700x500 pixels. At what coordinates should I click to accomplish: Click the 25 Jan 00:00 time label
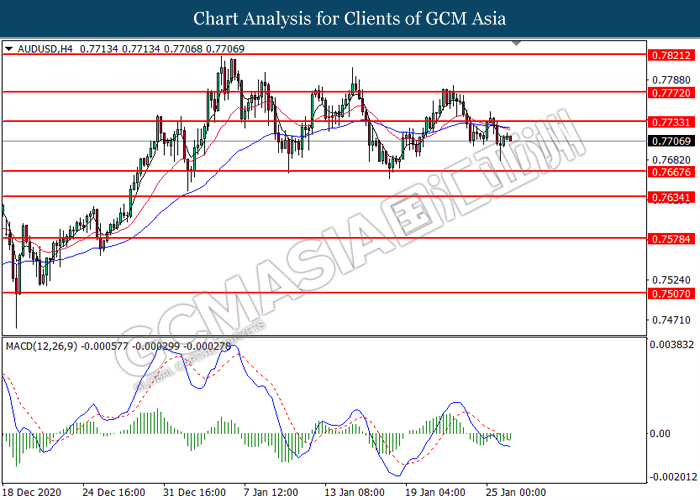[x=516, y=492]
